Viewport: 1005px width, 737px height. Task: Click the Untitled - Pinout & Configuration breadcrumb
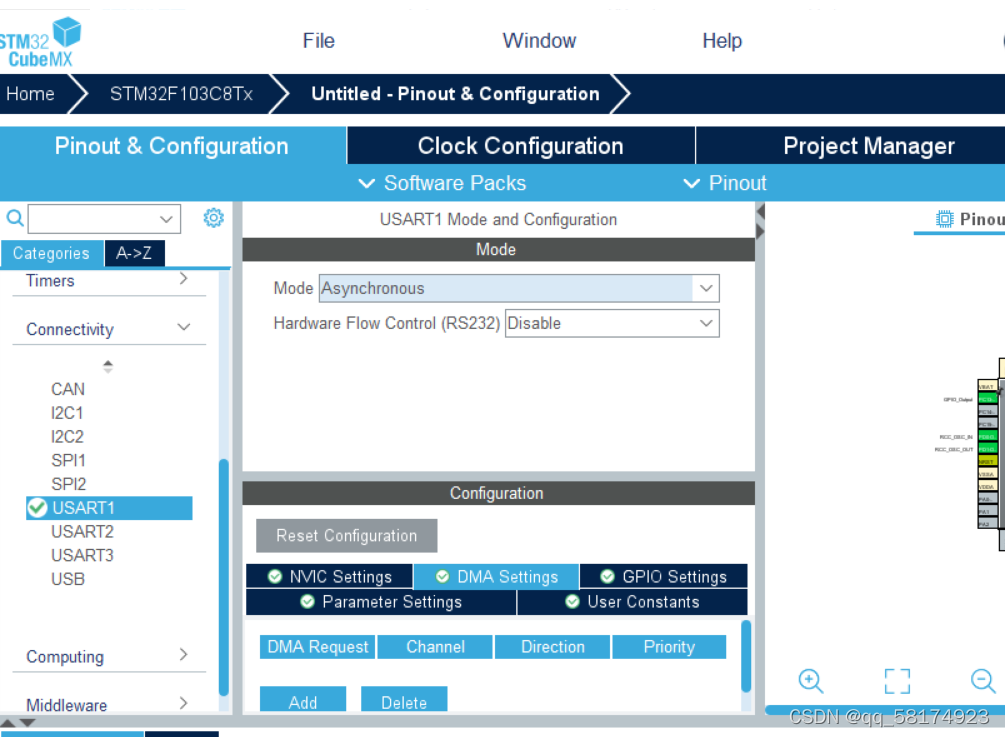pyautogui.click(x=455, y=94)
